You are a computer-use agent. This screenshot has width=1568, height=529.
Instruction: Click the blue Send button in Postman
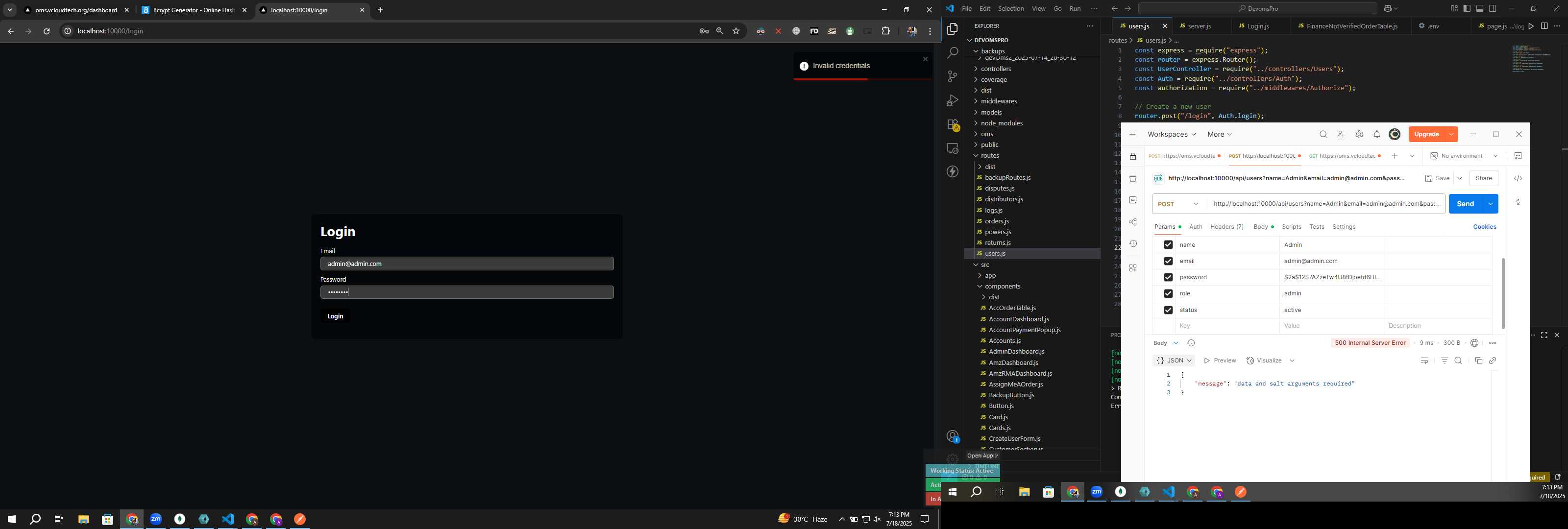click(x=1465, y=204)
